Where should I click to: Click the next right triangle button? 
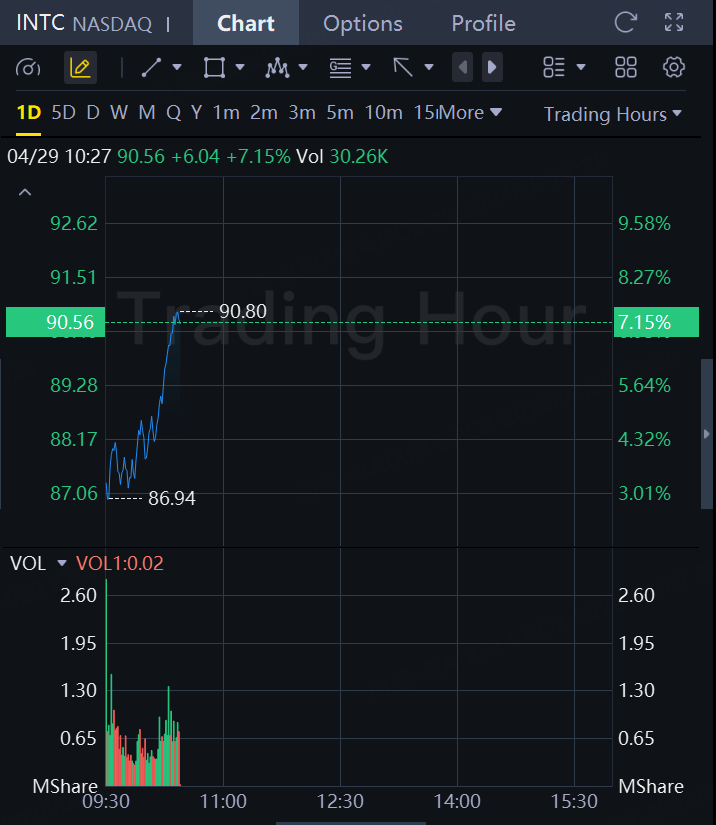point(492,67)
